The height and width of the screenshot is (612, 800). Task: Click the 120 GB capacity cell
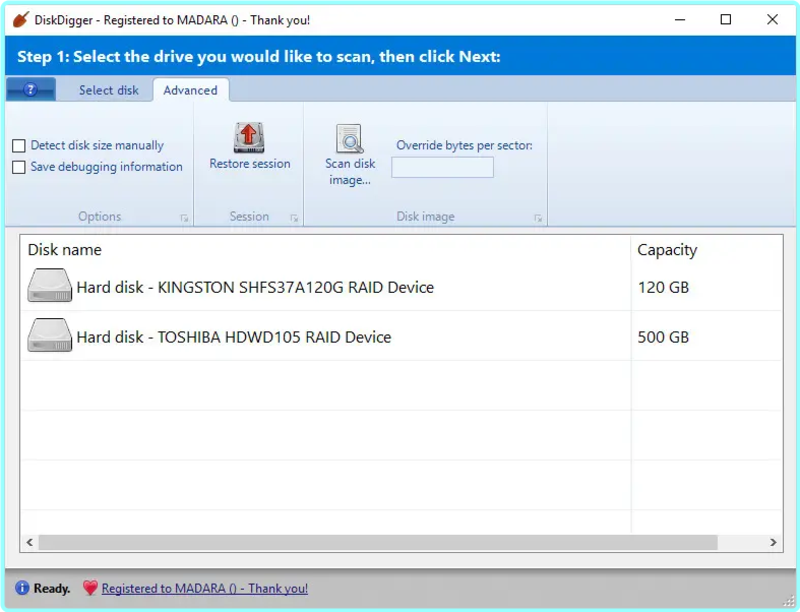coord(663,287)
